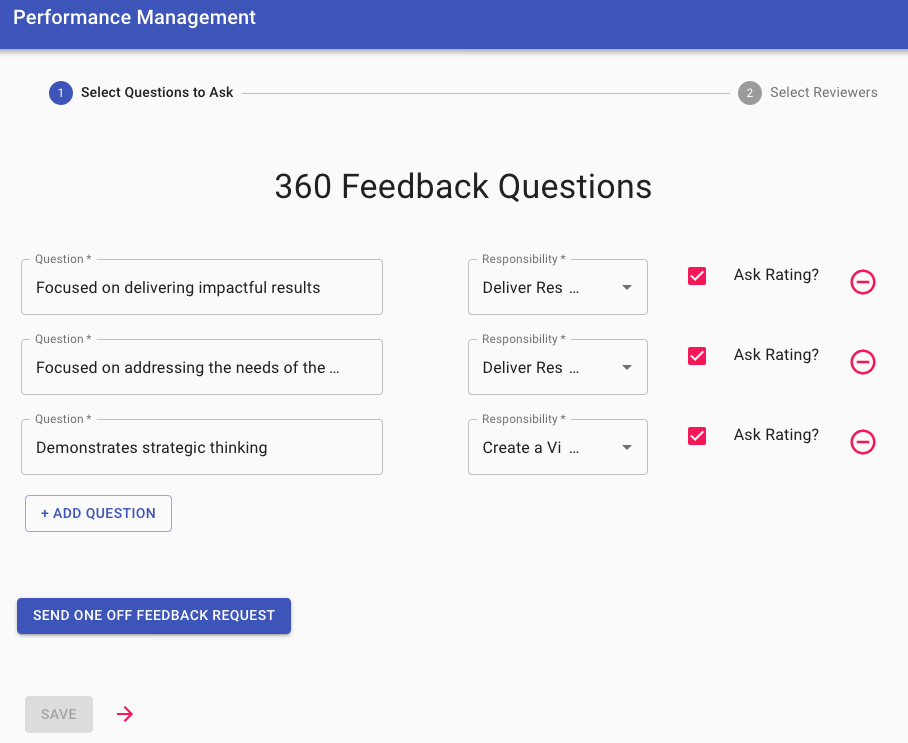Select the 'Select Questions to Ask' step
This screenshot has width=908, height=743.
tap(157, 93)
